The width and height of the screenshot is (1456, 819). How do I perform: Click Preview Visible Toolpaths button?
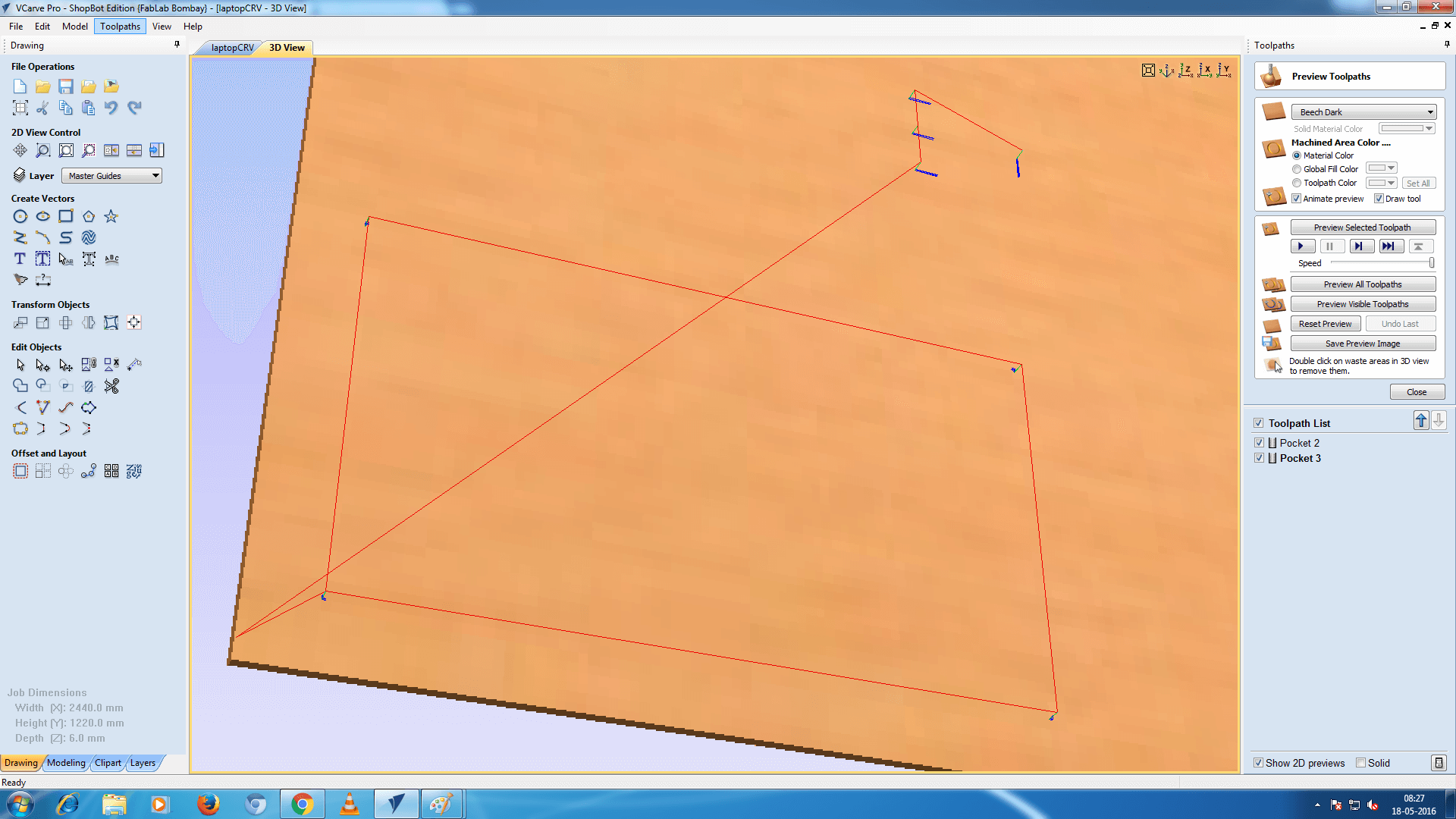1363,304
